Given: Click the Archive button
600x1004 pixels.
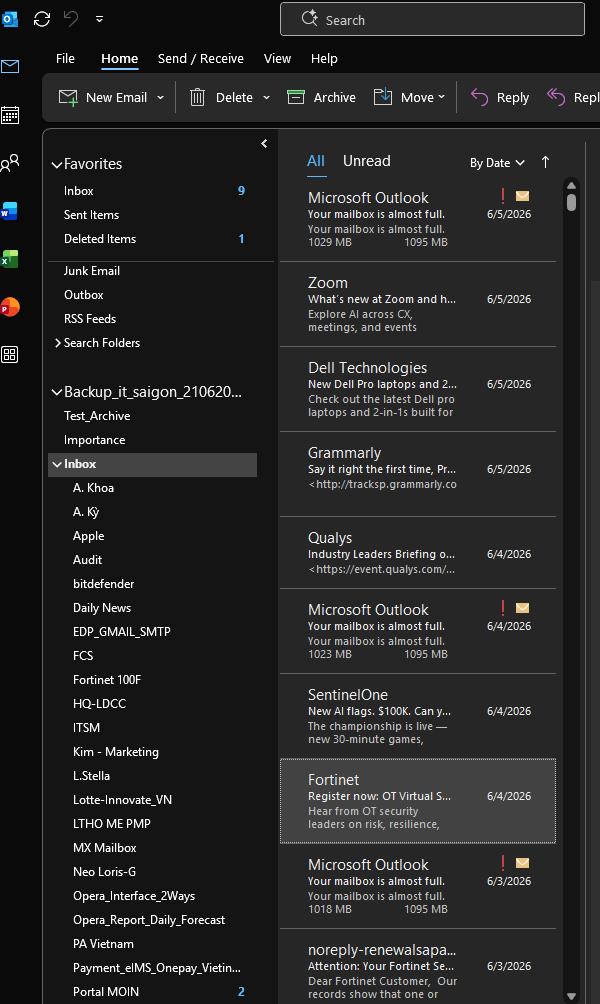Looking at the screenshot, I should click(x=321, y=97).
